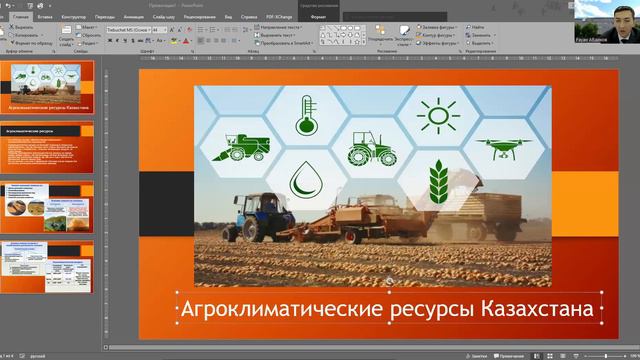Toggle center paragraph alignment

coord(209,41)
